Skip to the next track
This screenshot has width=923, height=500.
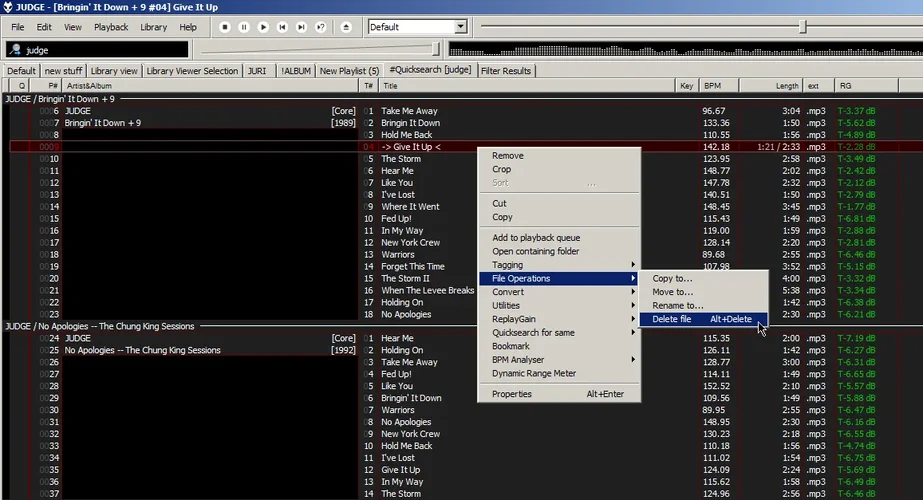click(x=302, y=27)
